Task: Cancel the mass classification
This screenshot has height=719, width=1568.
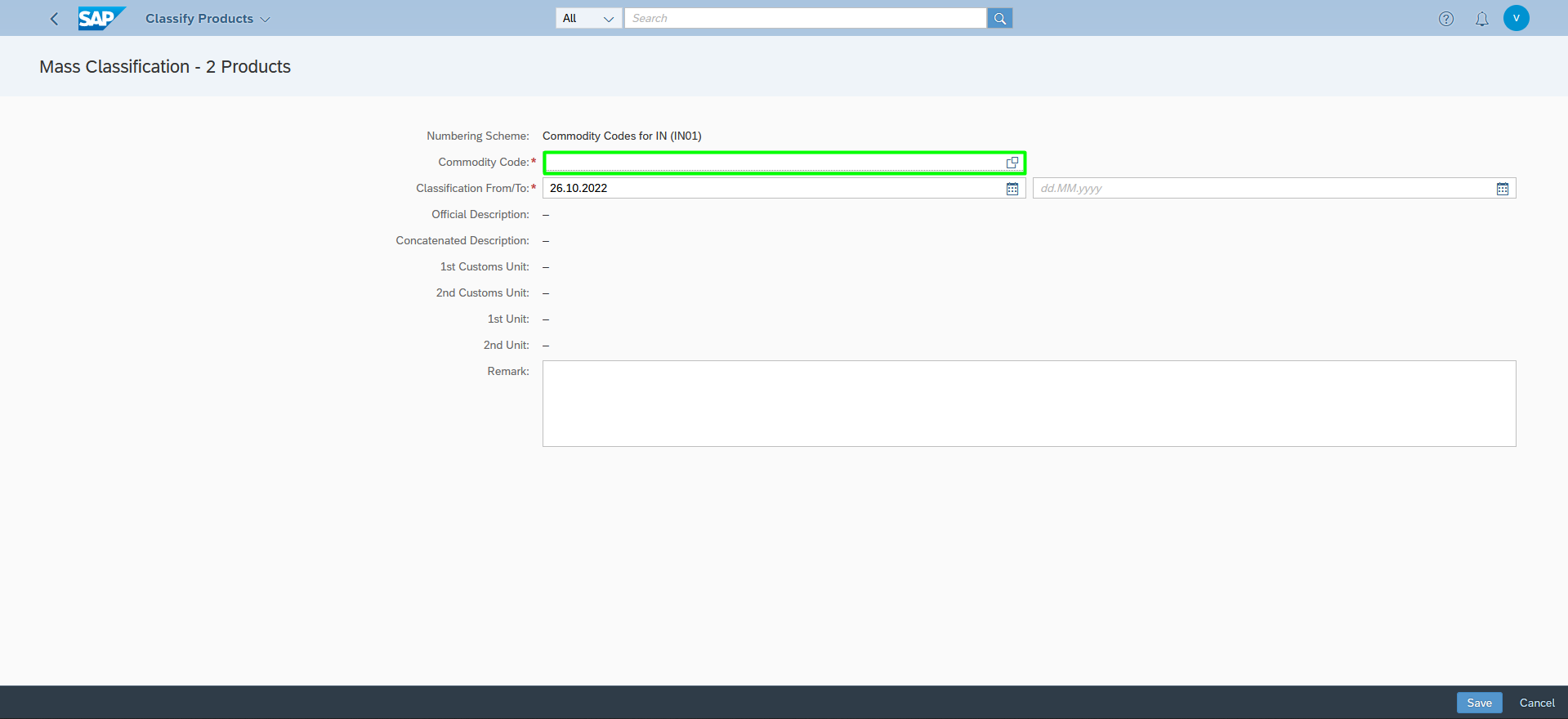Action: tap(1537, 703)
